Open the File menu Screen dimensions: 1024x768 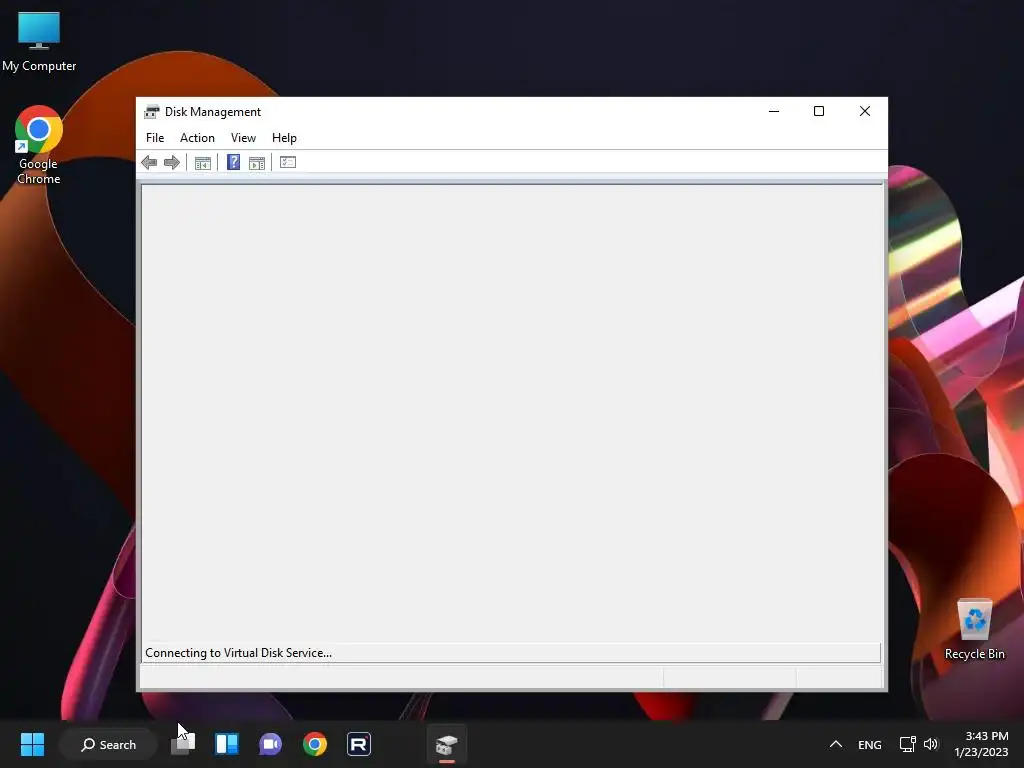[x=155, y=138]
